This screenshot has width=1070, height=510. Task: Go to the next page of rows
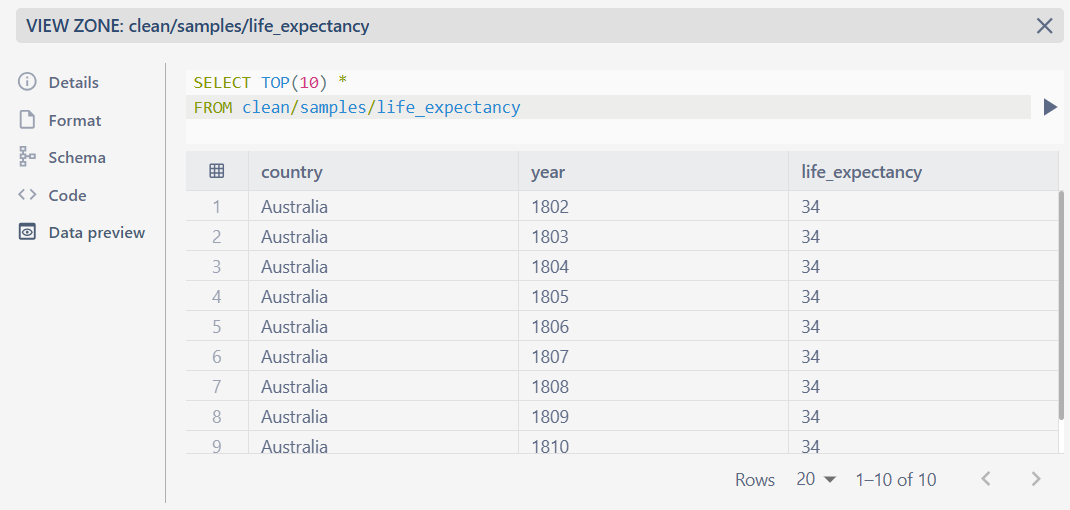[x=1036, y=479]
